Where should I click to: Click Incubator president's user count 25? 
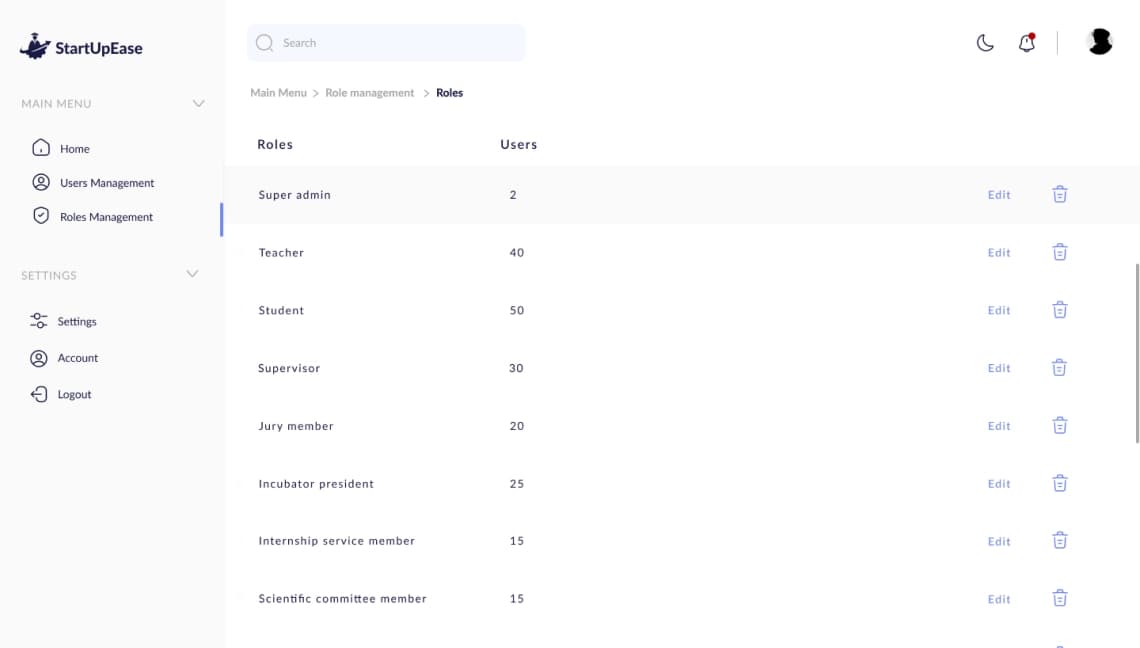coord(517,484)
